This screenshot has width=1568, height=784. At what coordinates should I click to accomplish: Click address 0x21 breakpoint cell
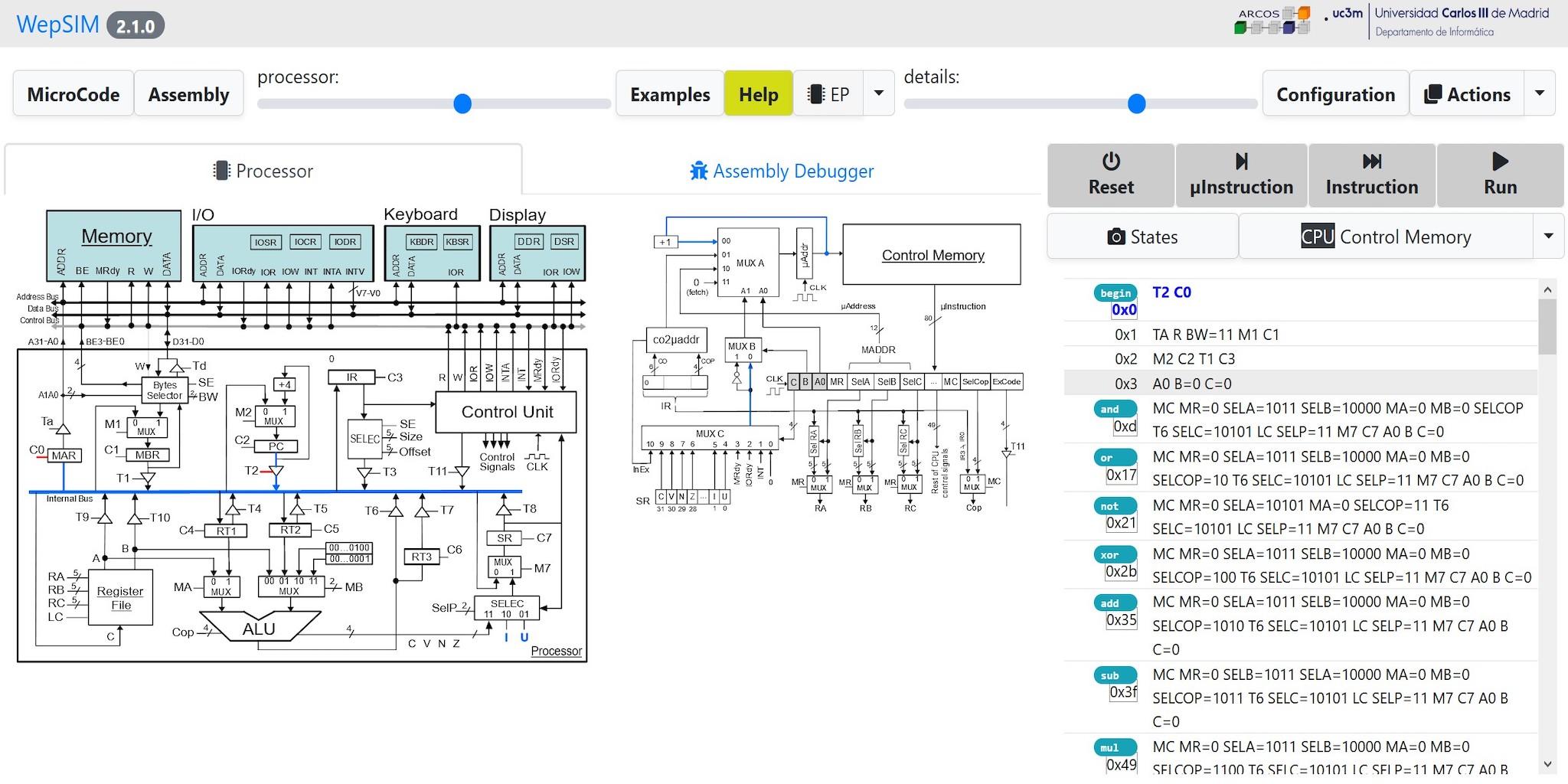point(1122,523)
